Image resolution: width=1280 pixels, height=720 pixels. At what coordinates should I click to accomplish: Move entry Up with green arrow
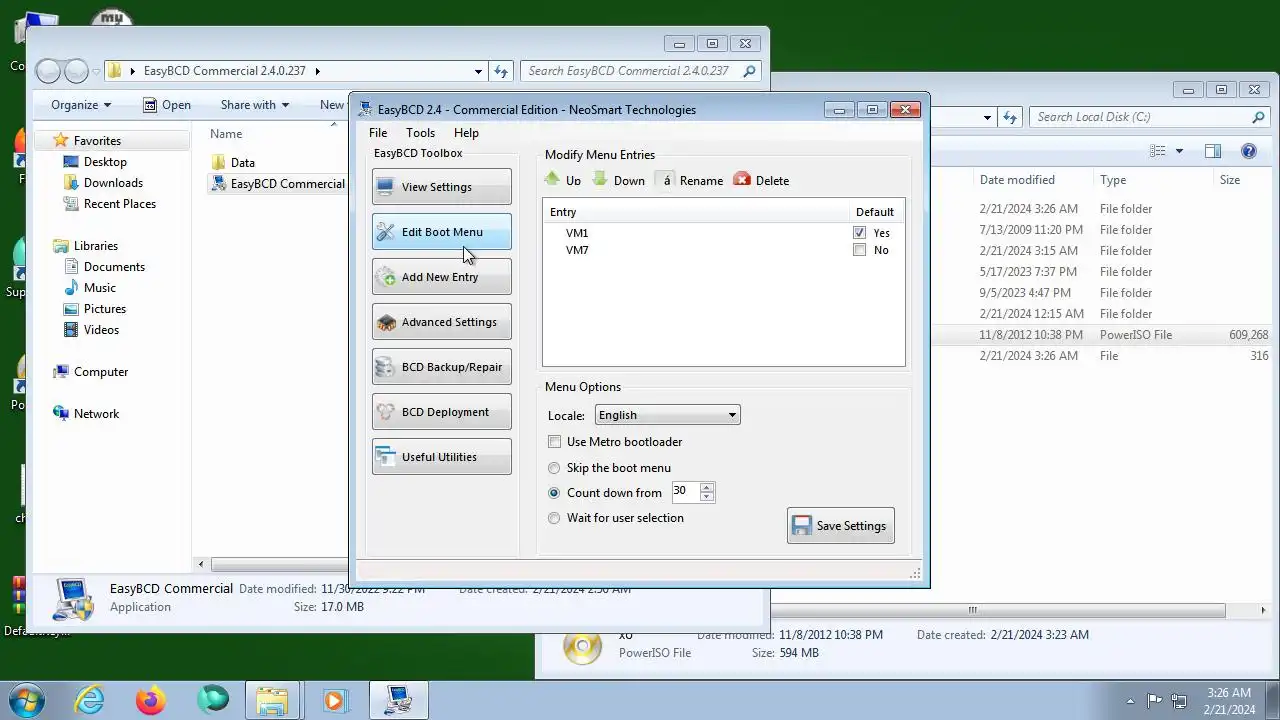tap(562, 180)
